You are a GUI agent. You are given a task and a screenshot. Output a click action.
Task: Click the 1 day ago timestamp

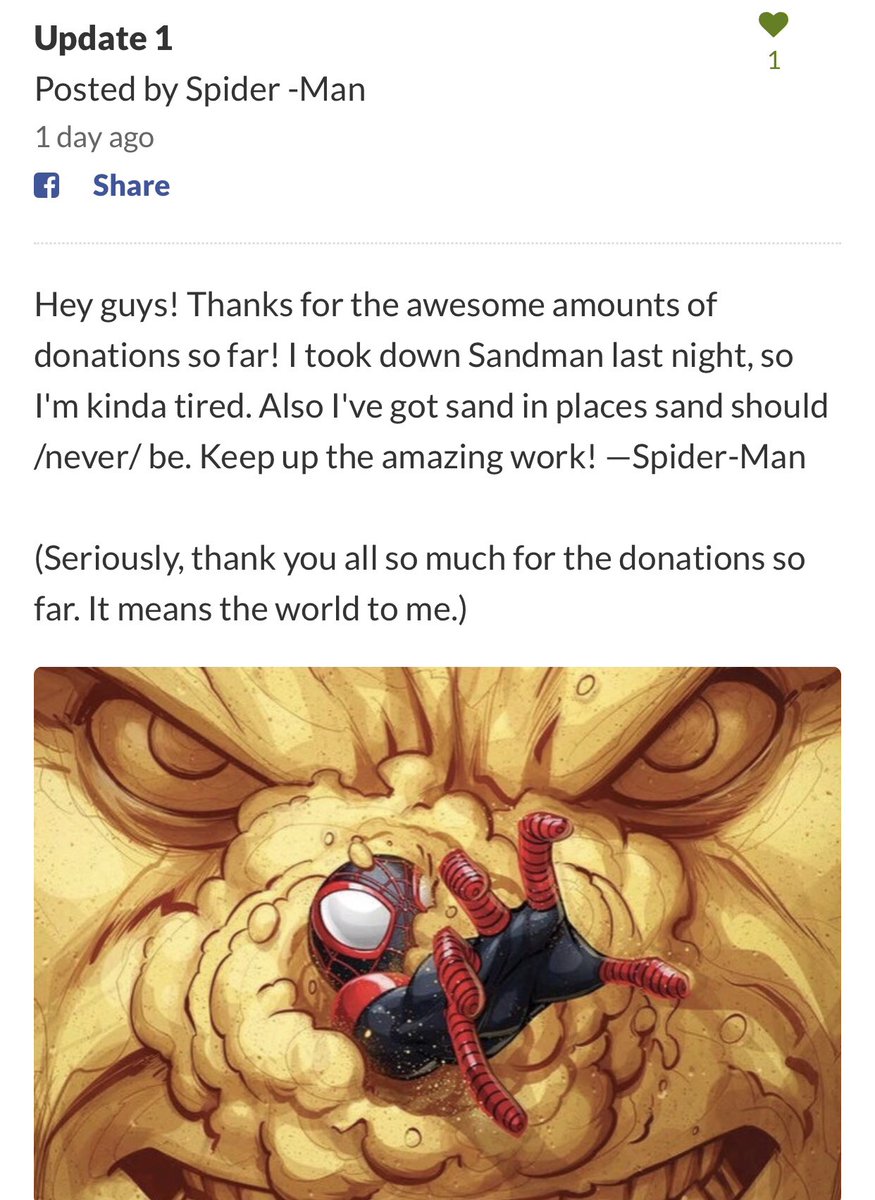[94, 137]
